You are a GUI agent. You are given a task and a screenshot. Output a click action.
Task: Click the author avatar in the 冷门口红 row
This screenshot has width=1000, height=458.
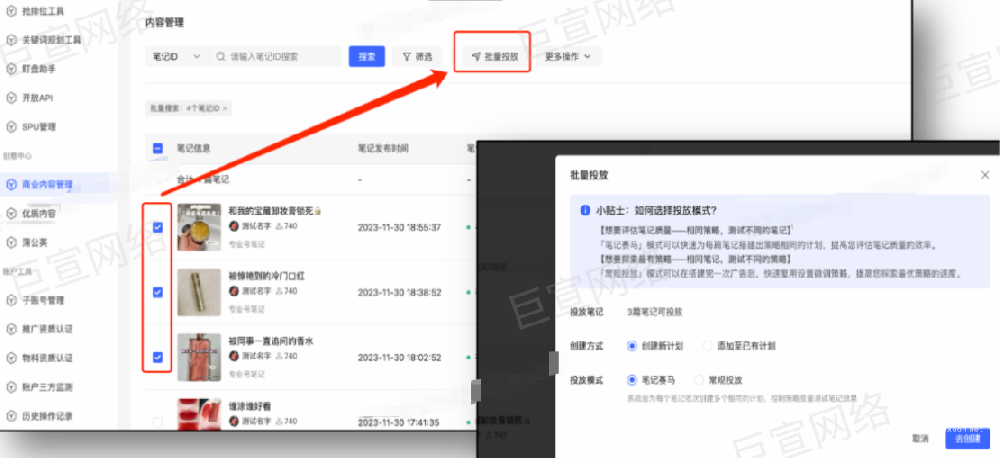tap(233, 291)
